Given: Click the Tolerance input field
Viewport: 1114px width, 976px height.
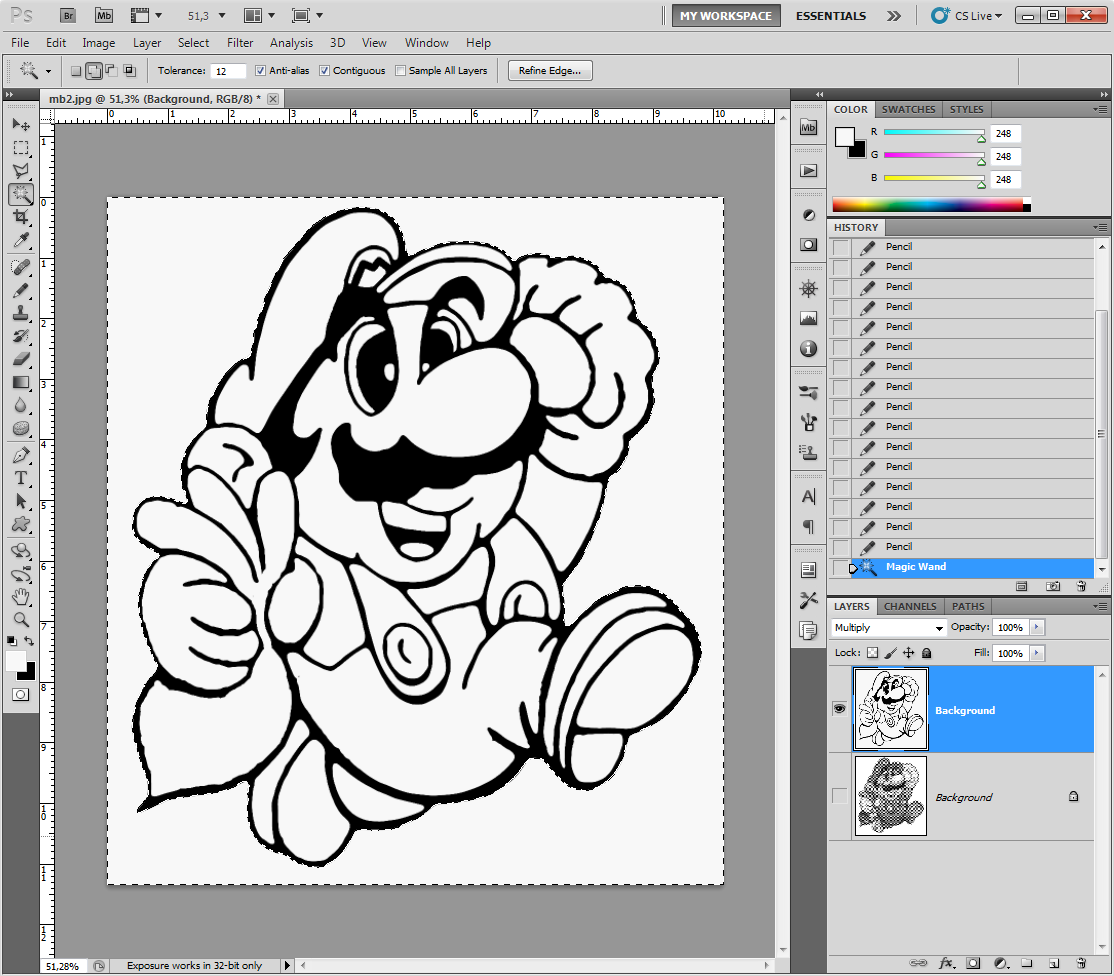Looking at the screenshot, I should click(228, 71).
